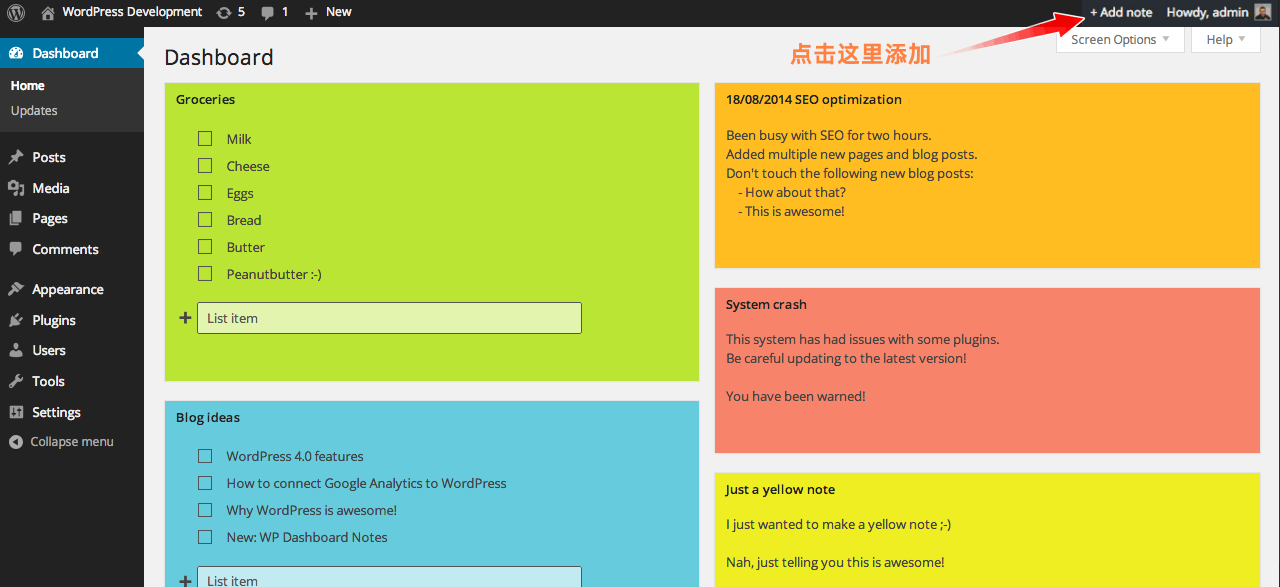This screenshot has width=1280, height=587.
Task: Open comments via the speech bubble icon
Action: pyautogui.click(x=271, y=12)
